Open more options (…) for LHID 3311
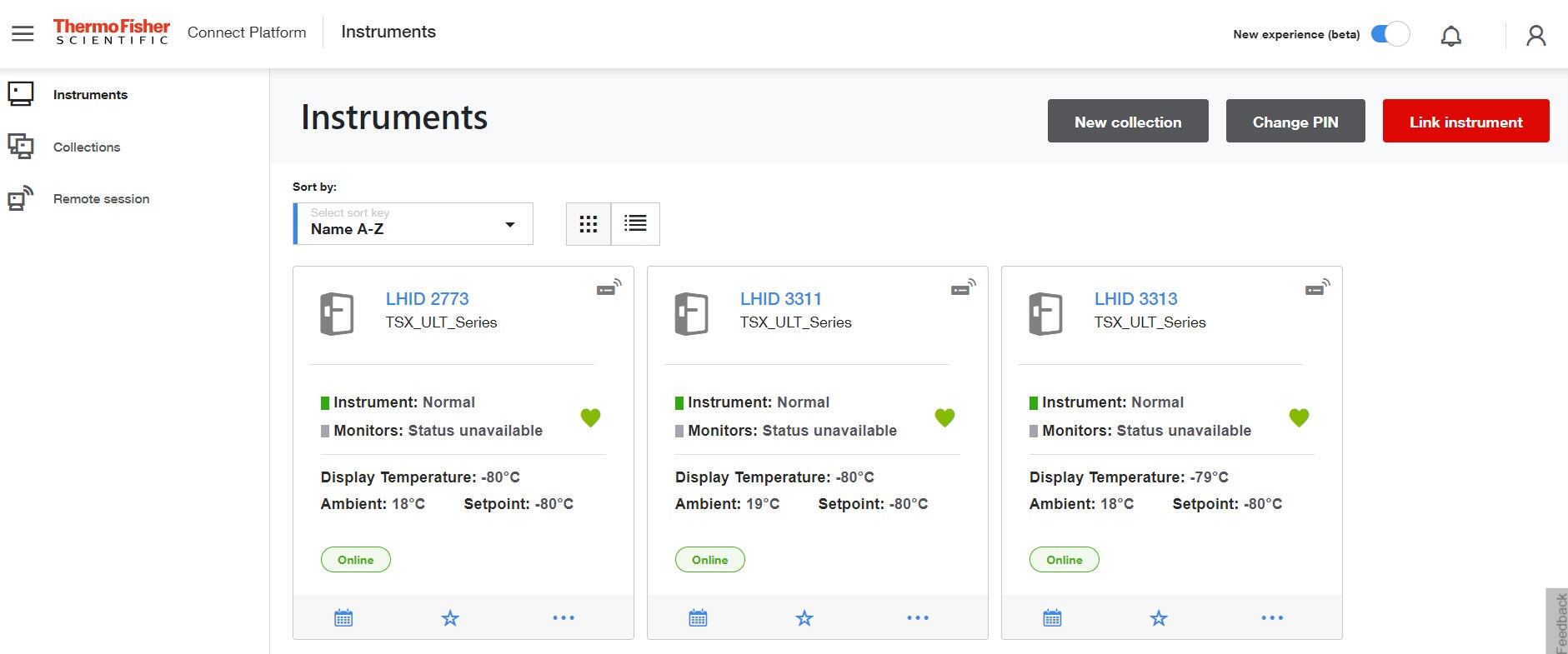1568x654 pixels. tap(918, 618)
